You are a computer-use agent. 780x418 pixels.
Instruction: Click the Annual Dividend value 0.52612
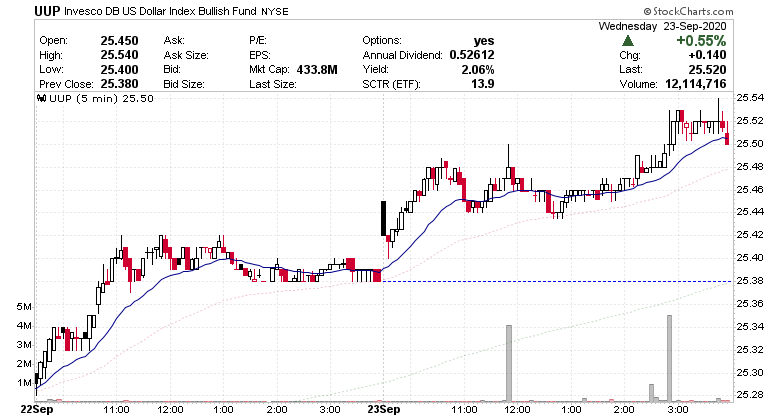[x=472, y=55]
